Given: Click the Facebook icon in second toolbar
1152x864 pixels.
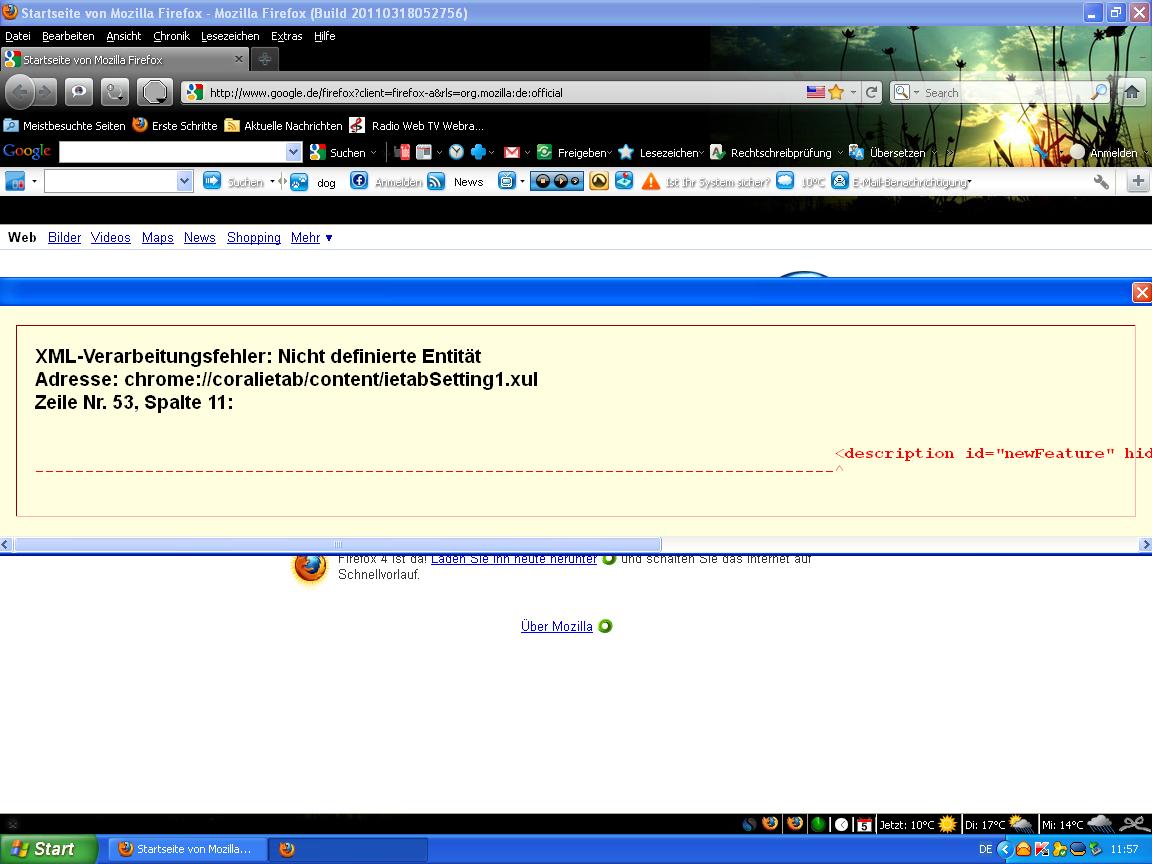Looking at the screenshot, I should (x=359, y=181).
